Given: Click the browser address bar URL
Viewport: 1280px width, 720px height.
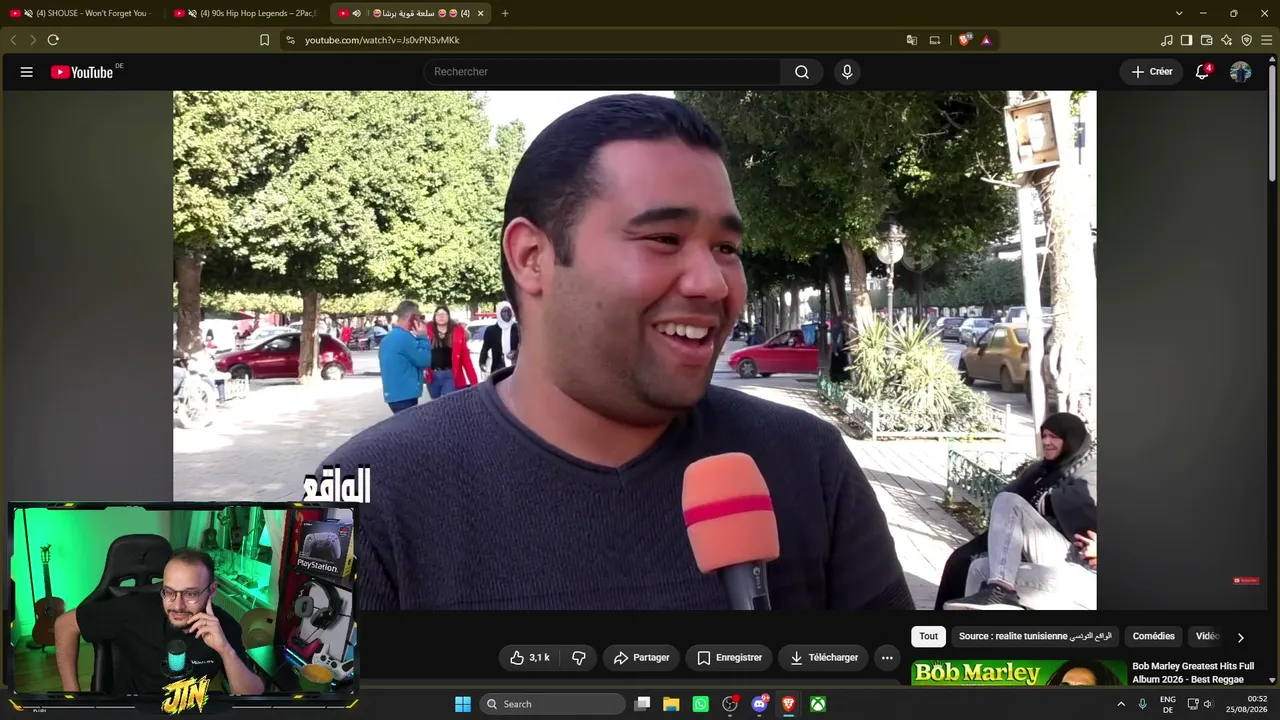Looking at the screenshot, I should [382, 40].
